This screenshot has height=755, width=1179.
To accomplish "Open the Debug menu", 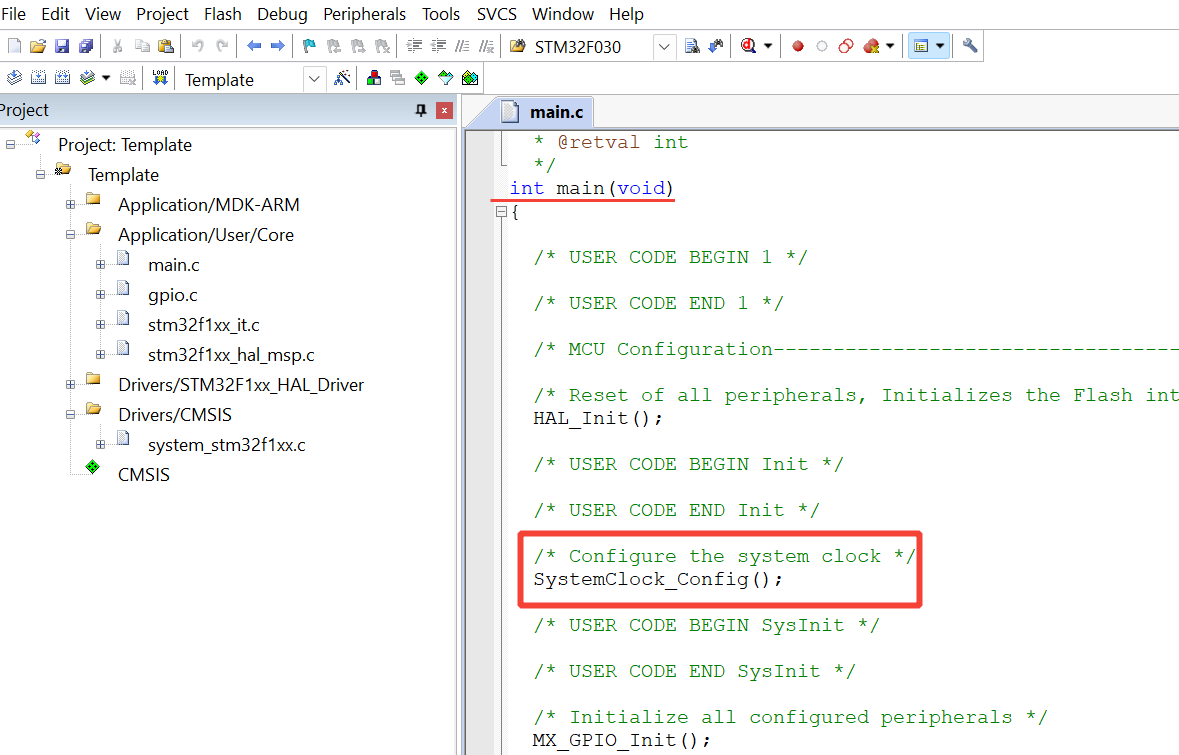I will [282, 14].
